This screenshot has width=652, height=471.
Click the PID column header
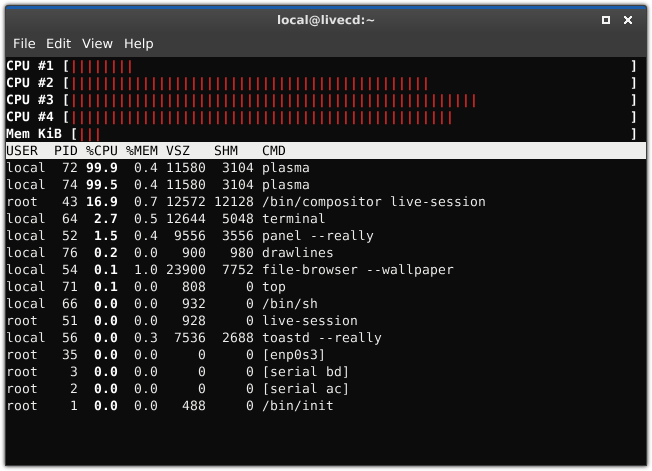point(66,150)
